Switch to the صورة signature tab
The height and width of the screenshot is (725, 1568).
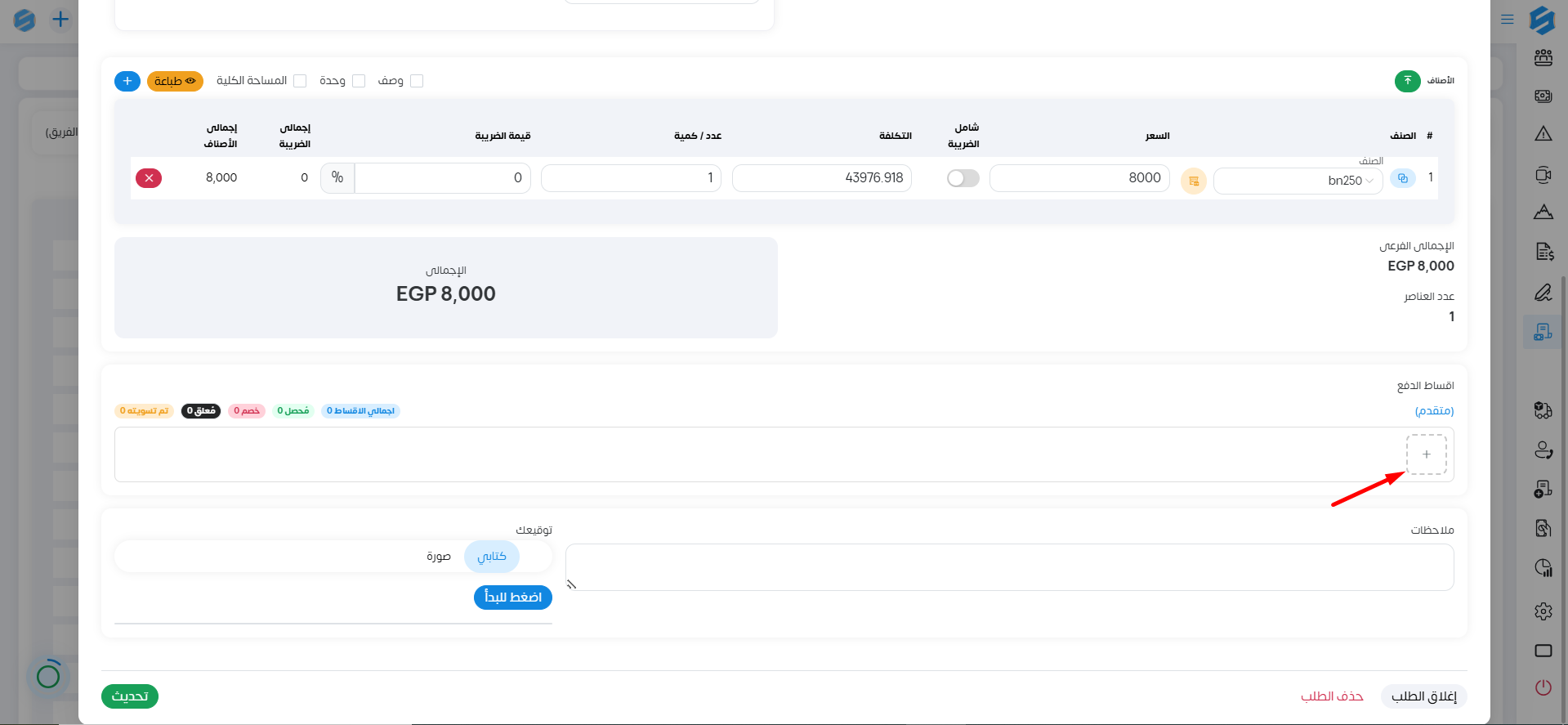tap(439, 557)
